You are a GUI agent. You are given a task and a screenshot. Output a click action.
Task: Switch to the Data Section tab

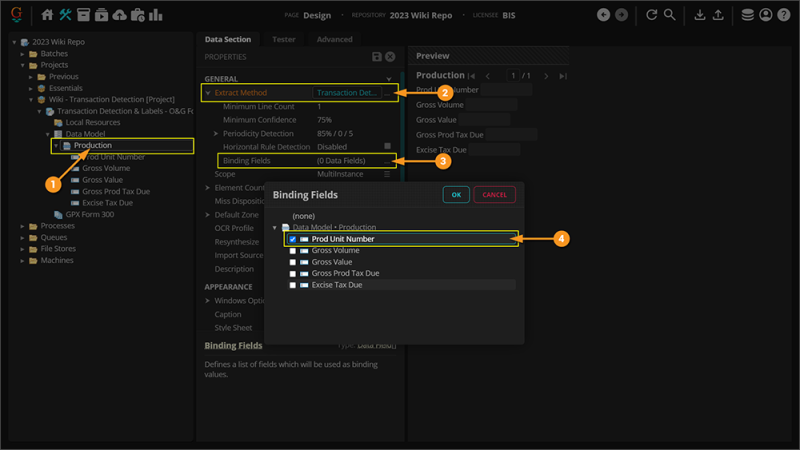[228, 39]
